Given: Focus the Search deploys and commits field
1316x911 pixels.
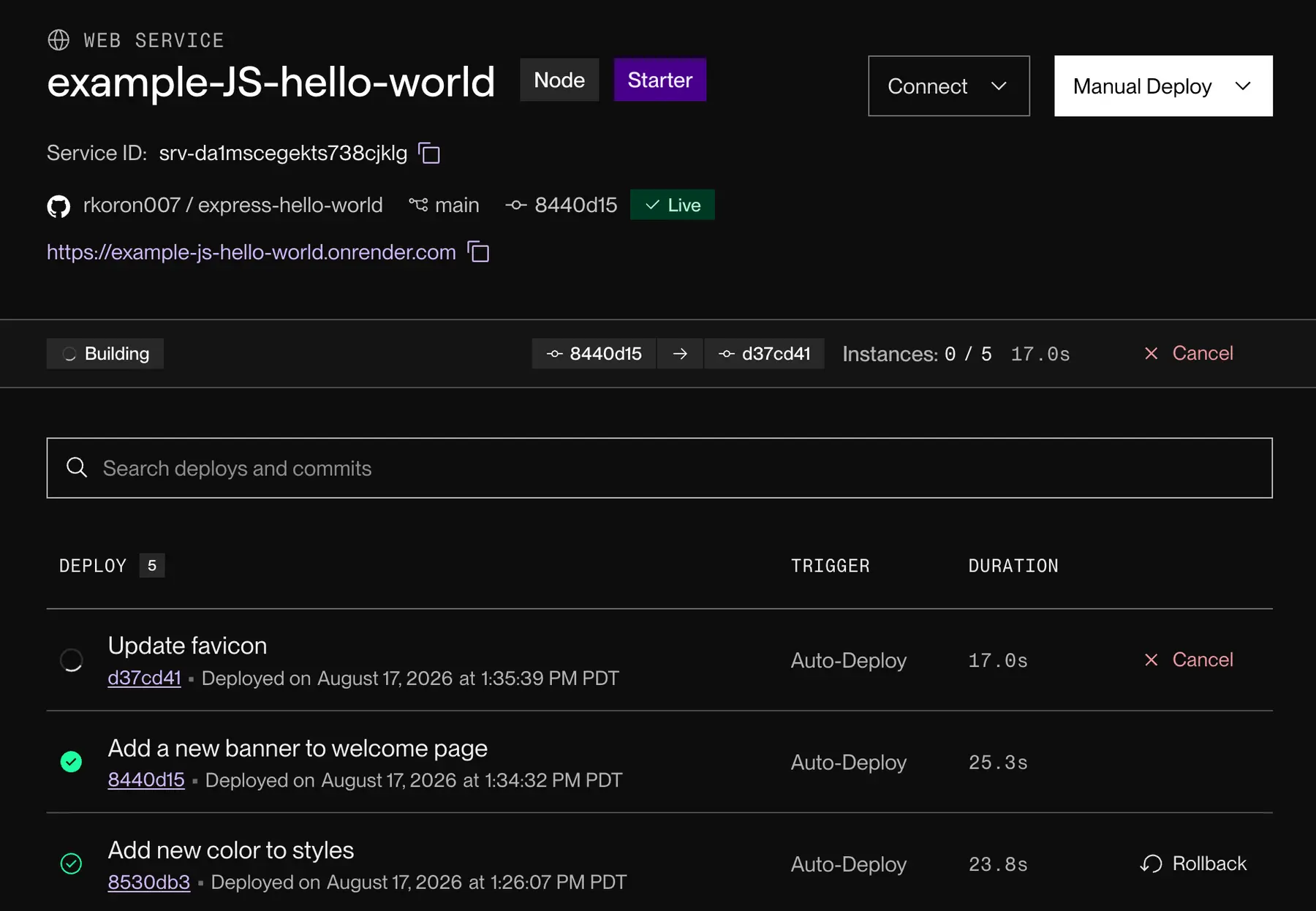Looking at the screenshot, I should click(x=659, y=468).
